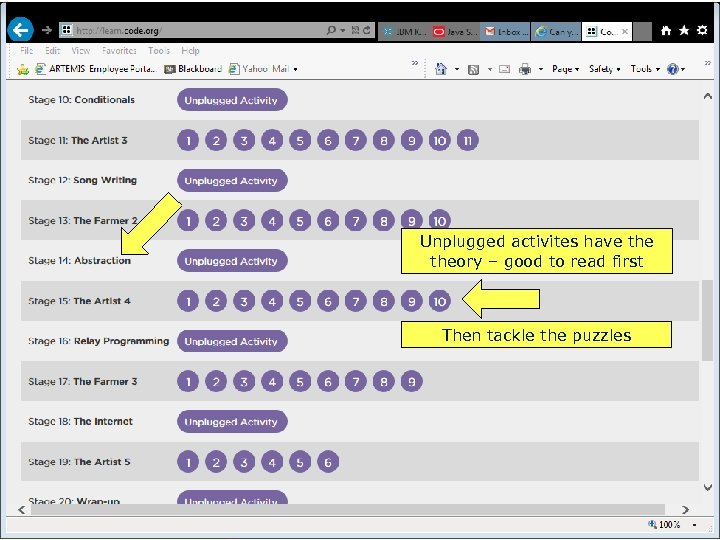This screenshot has height=540, width=720.
Task: Open puzzle 2 of Stage 19 The Artist 5
Action: pos(216,462)
